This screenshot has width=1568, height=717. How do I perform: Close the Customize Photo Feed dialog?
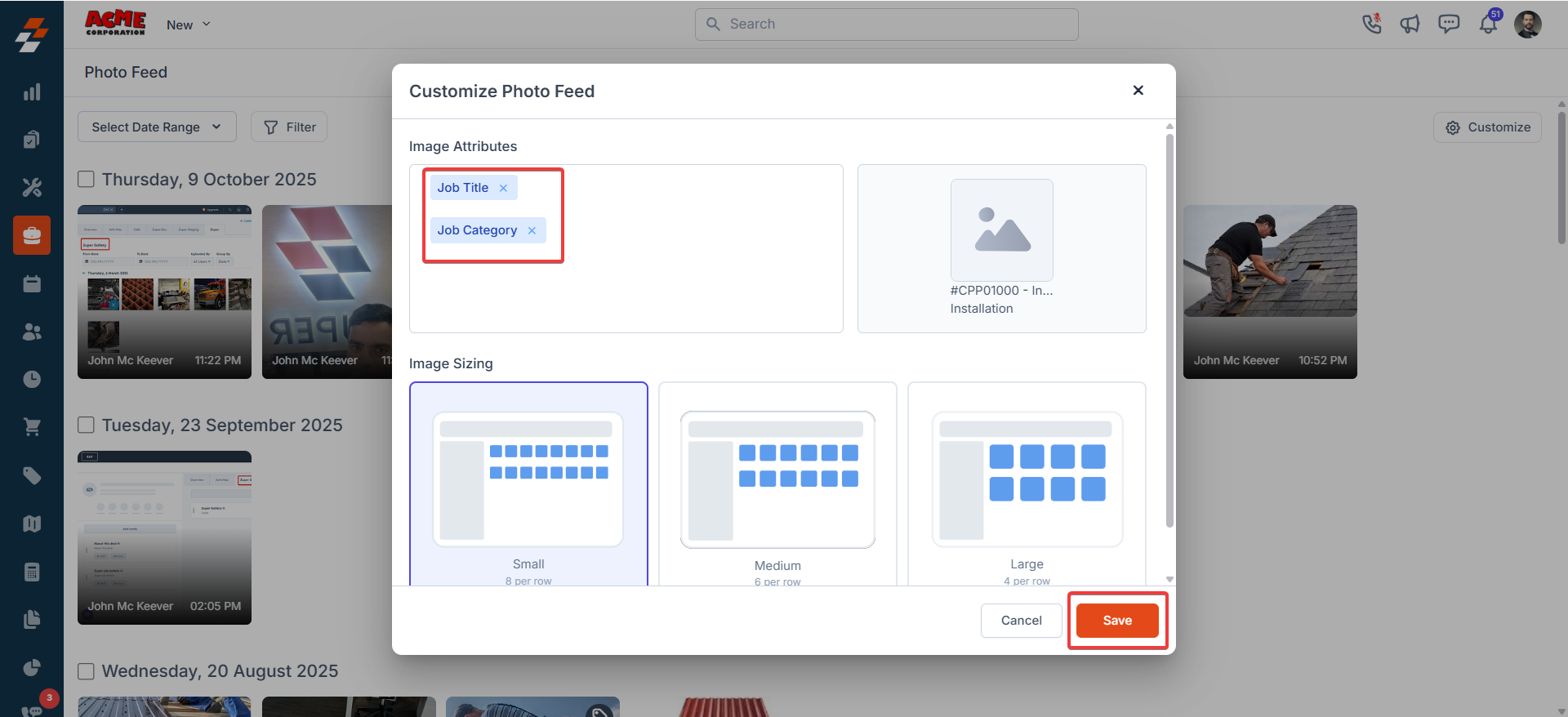1138,90
